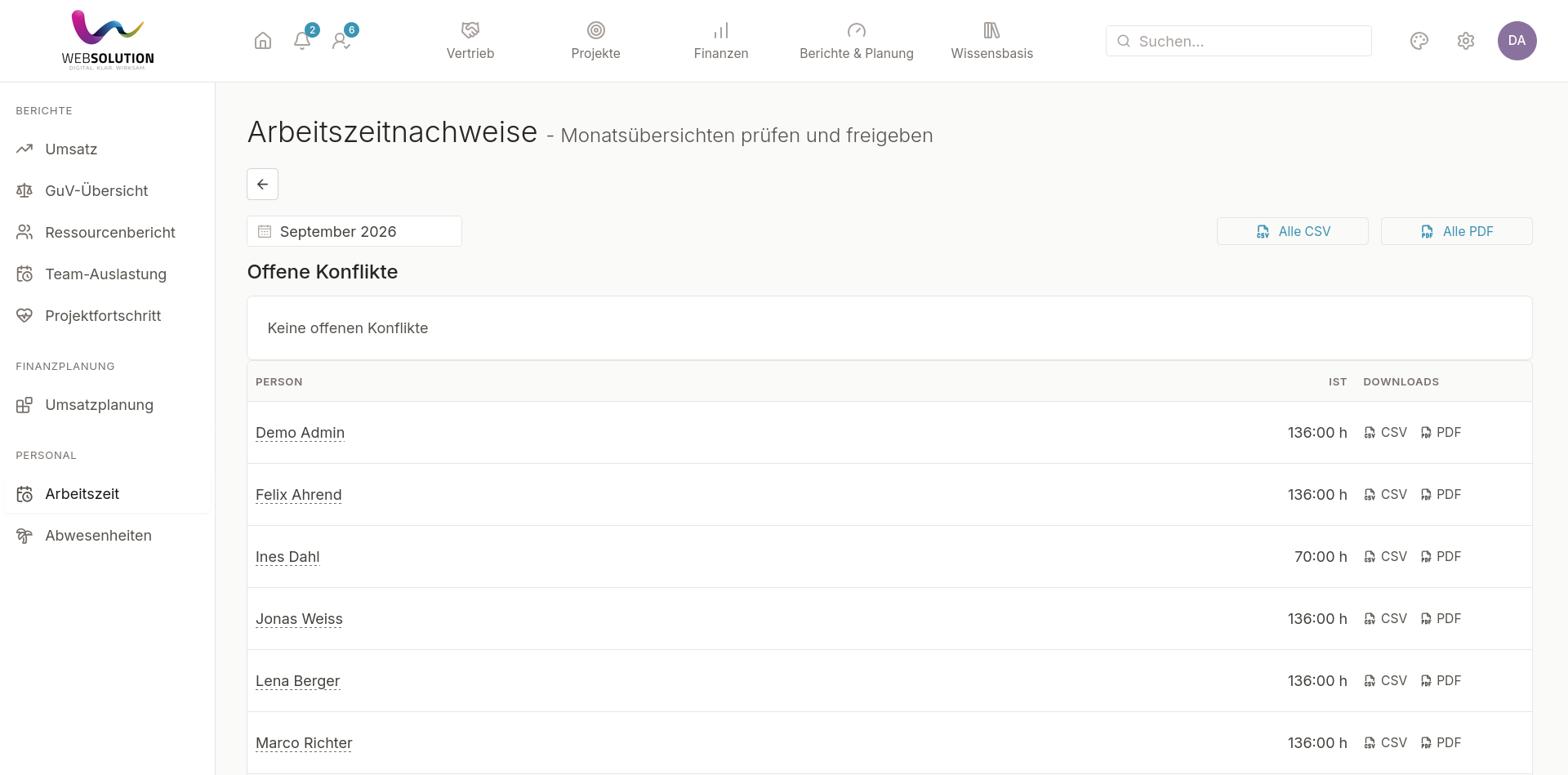Open the user tasks icon with badge 6
The image size is (1568, 775).
point(341,41)
